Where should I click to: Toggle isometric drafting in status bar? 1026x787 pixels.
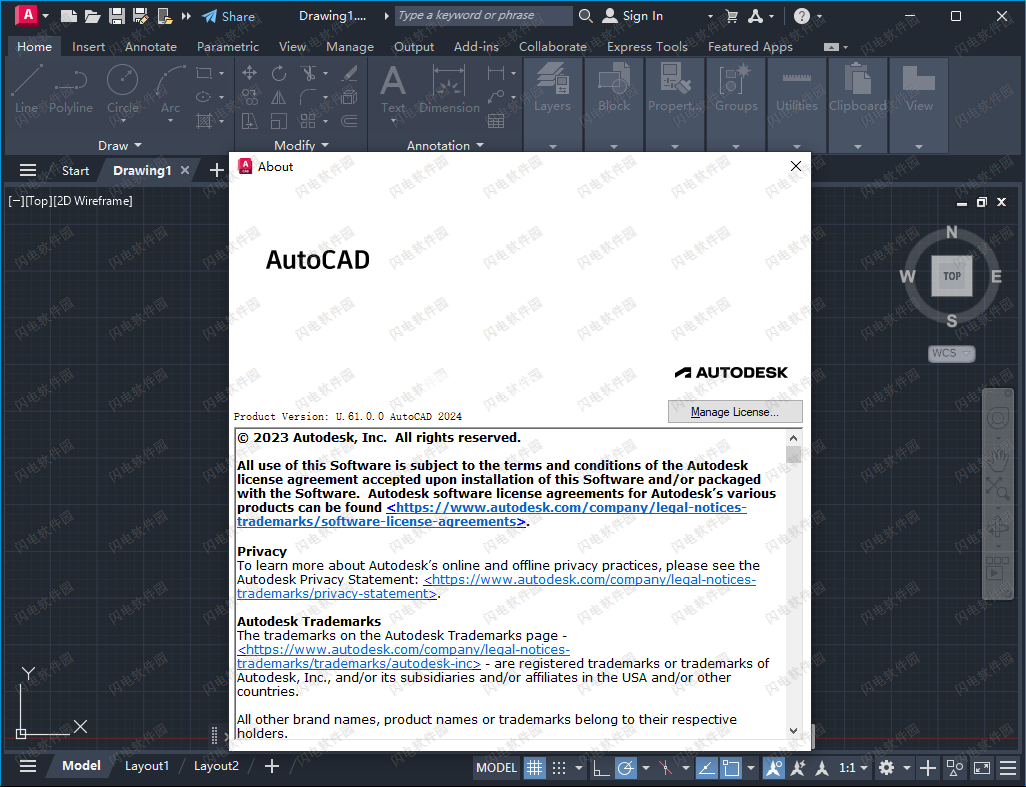(x=665, y=767)
